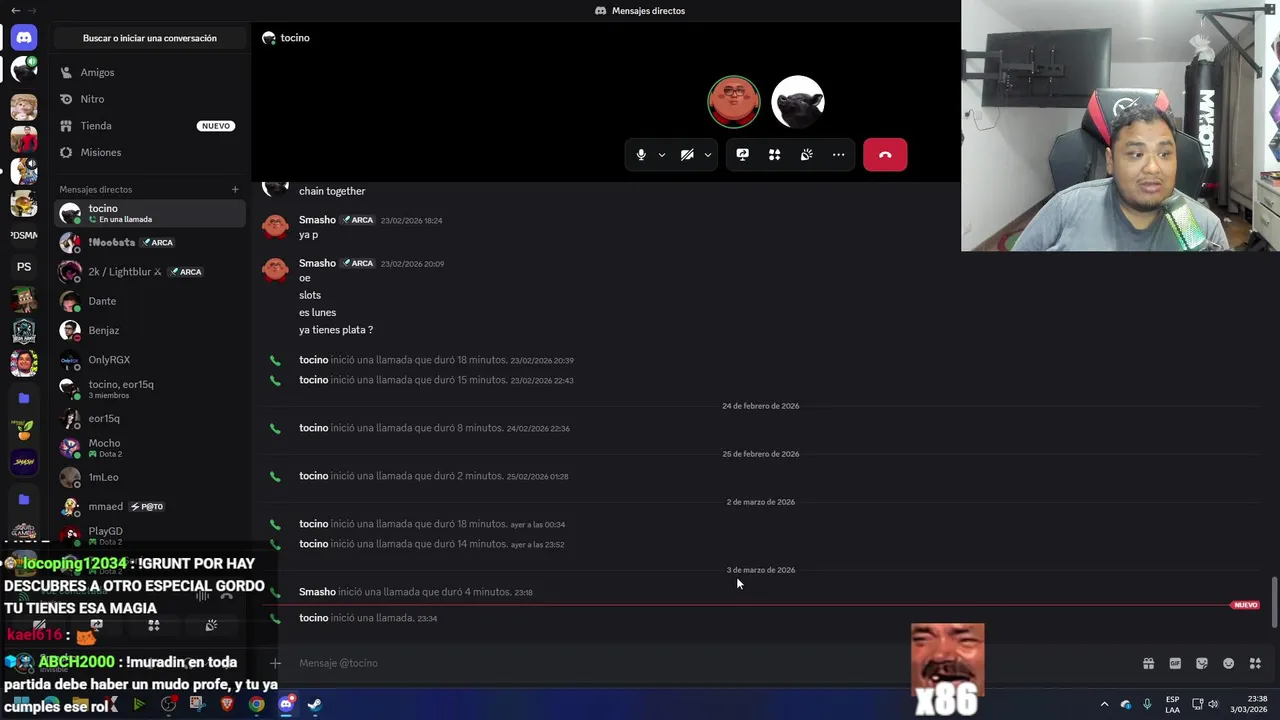The height and width of the screenshot is (720, 1280).
Task: Switch ESP LAA keyboard language indicator
Action: pyautogui.click(x=1172, y=704)
